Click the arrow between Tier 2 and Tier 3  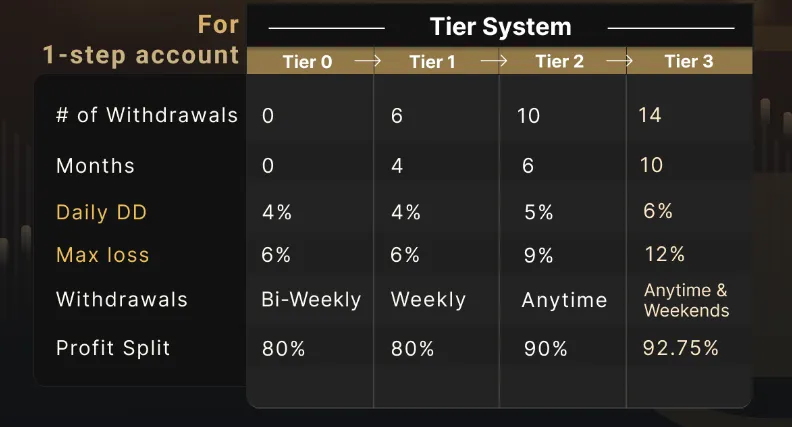tap(619, 61)
